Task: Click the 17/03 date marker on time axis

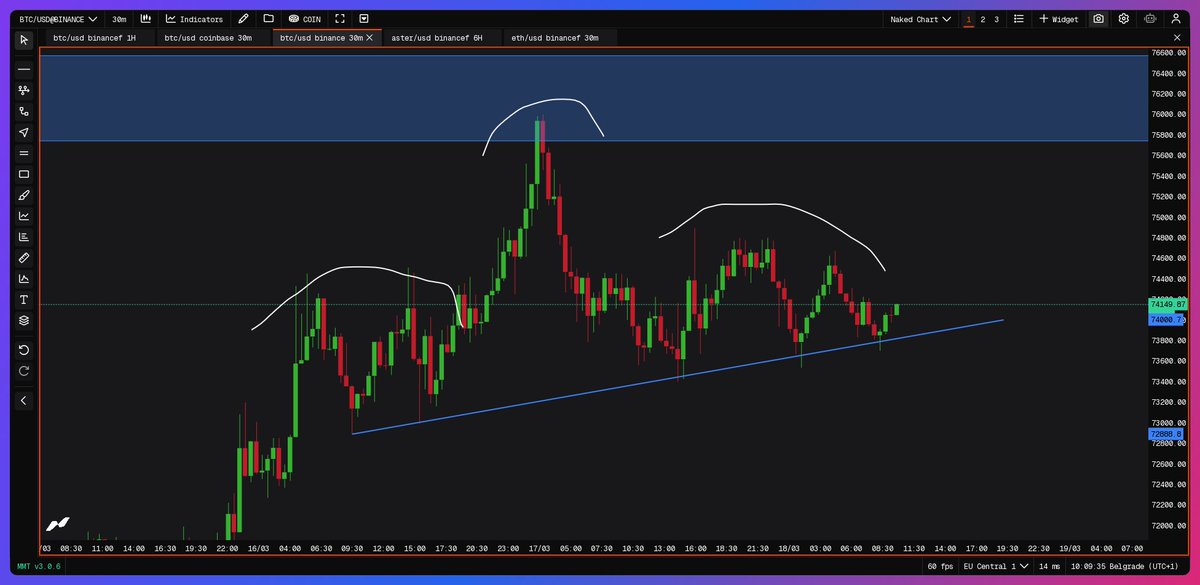Action: tap(540, 548)
